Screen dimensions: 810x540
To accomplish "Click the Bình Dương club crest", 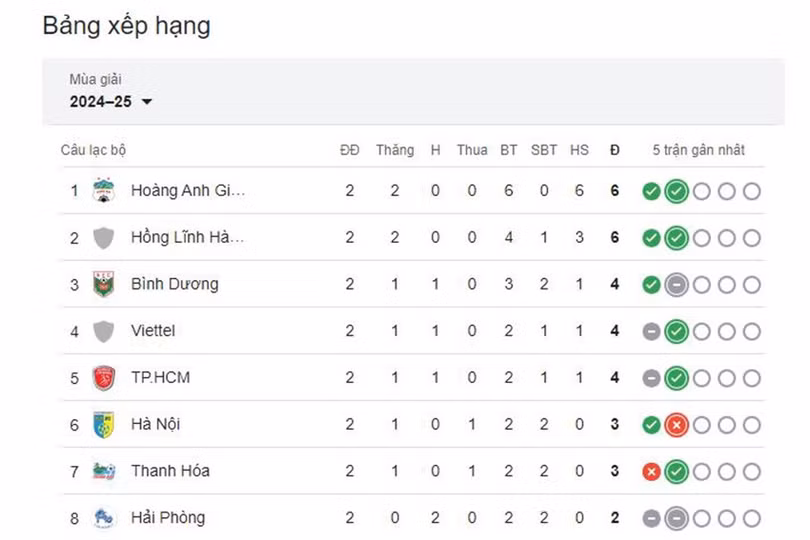I will [x=103, y=284].
